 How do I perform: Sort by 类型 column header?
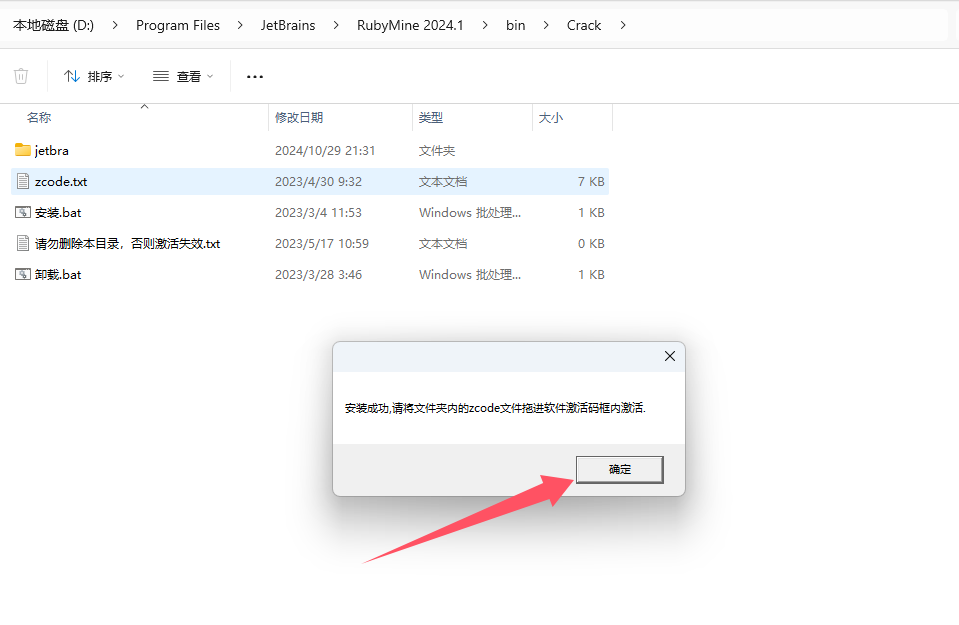click(431, 117)
